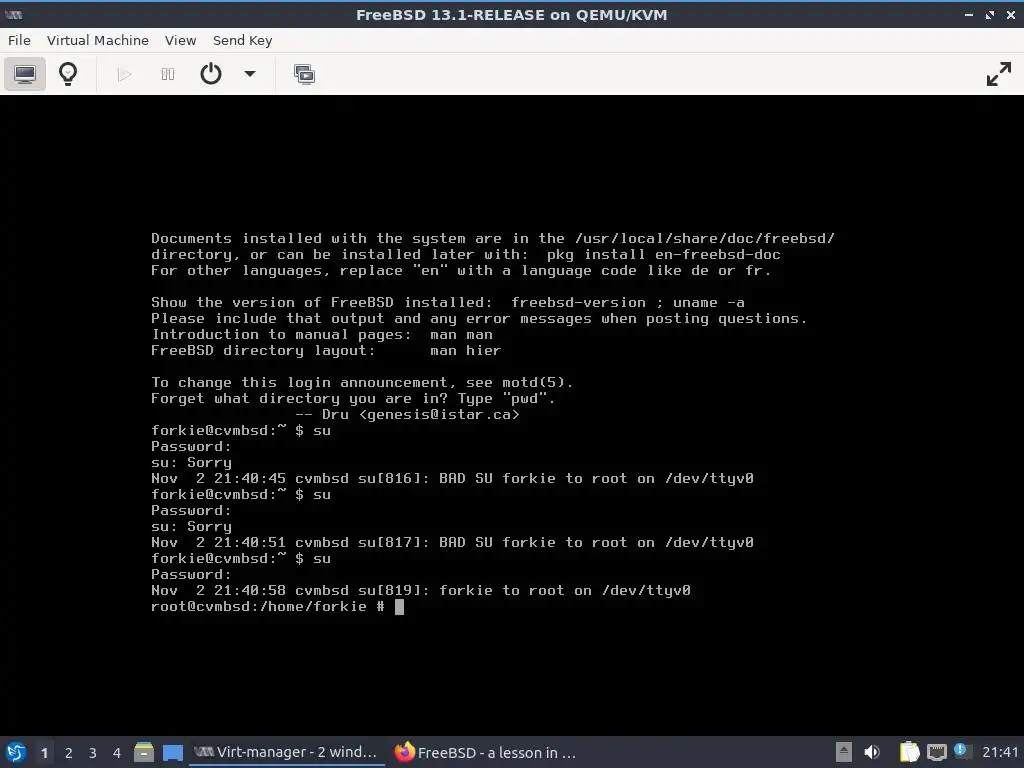
Task: Click inside the FreeBSD console at the root prompt
Action: click(399, 607)
